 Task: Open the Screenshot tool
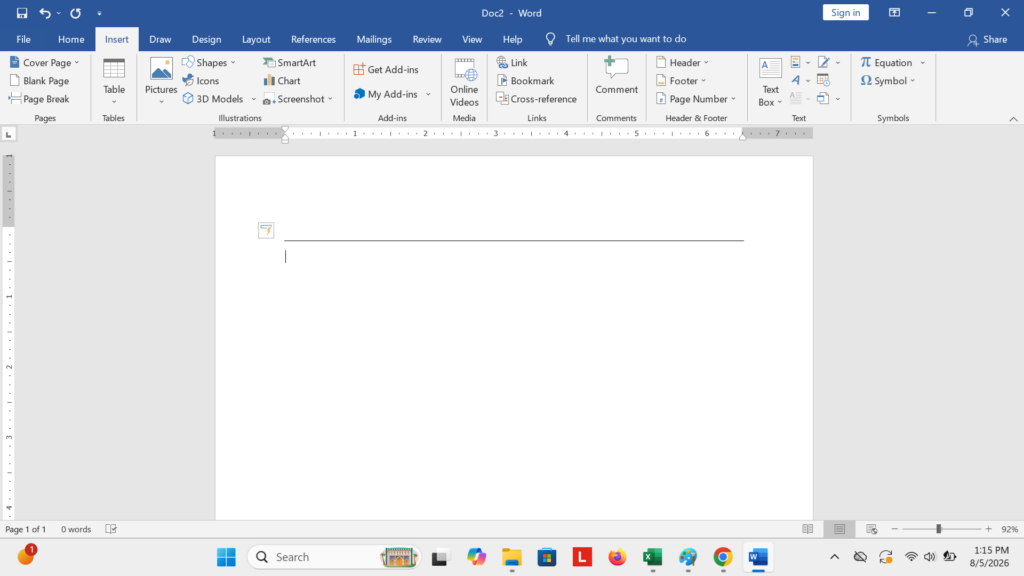click(x=298, y=99)
